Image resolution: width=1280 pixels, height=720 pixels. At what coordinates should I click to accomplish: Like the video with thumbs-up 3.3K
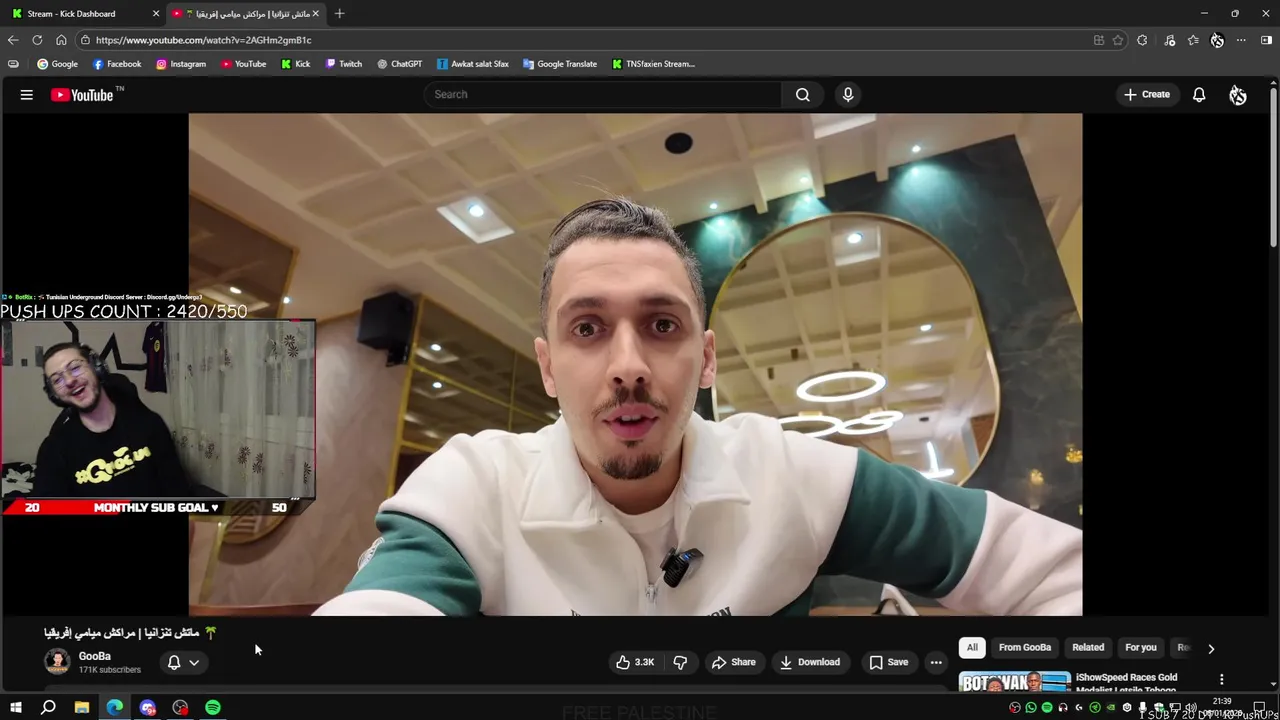(x=634, y=662)
